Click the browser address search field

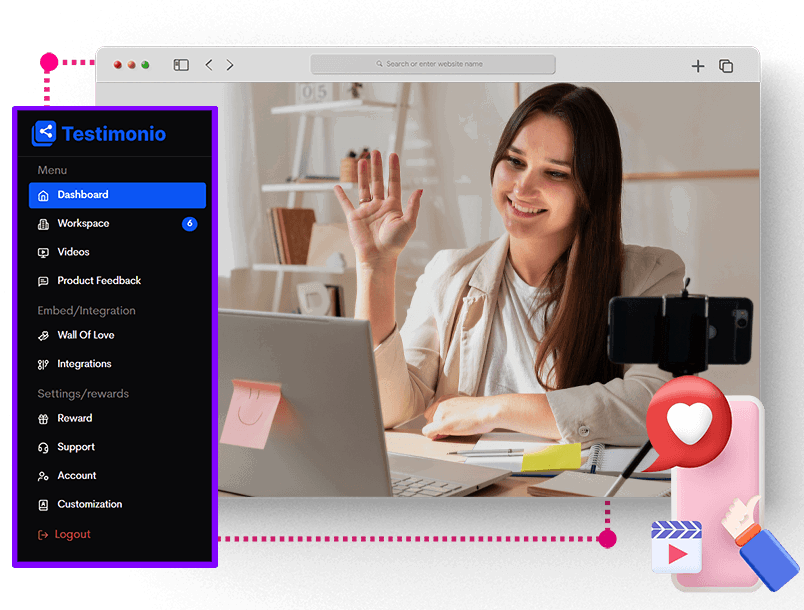[x=433, y=64]
